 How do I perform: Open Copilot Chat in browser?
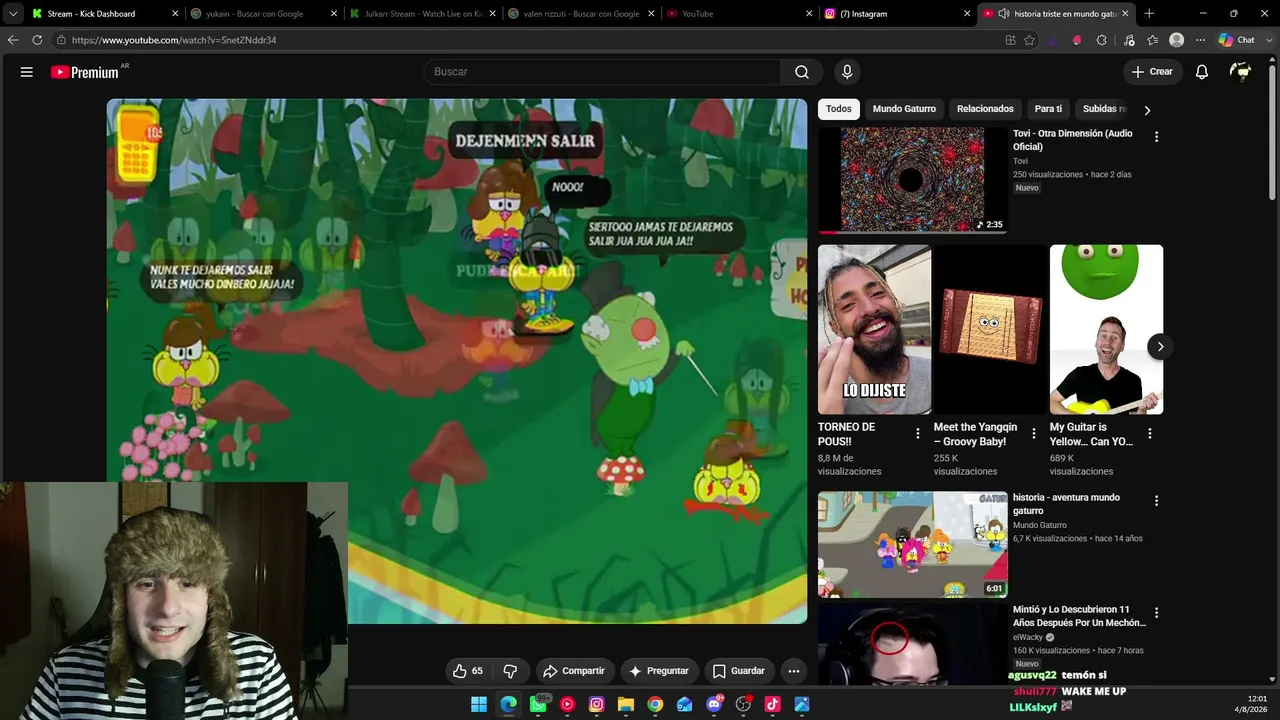(x=1238, y=40)
